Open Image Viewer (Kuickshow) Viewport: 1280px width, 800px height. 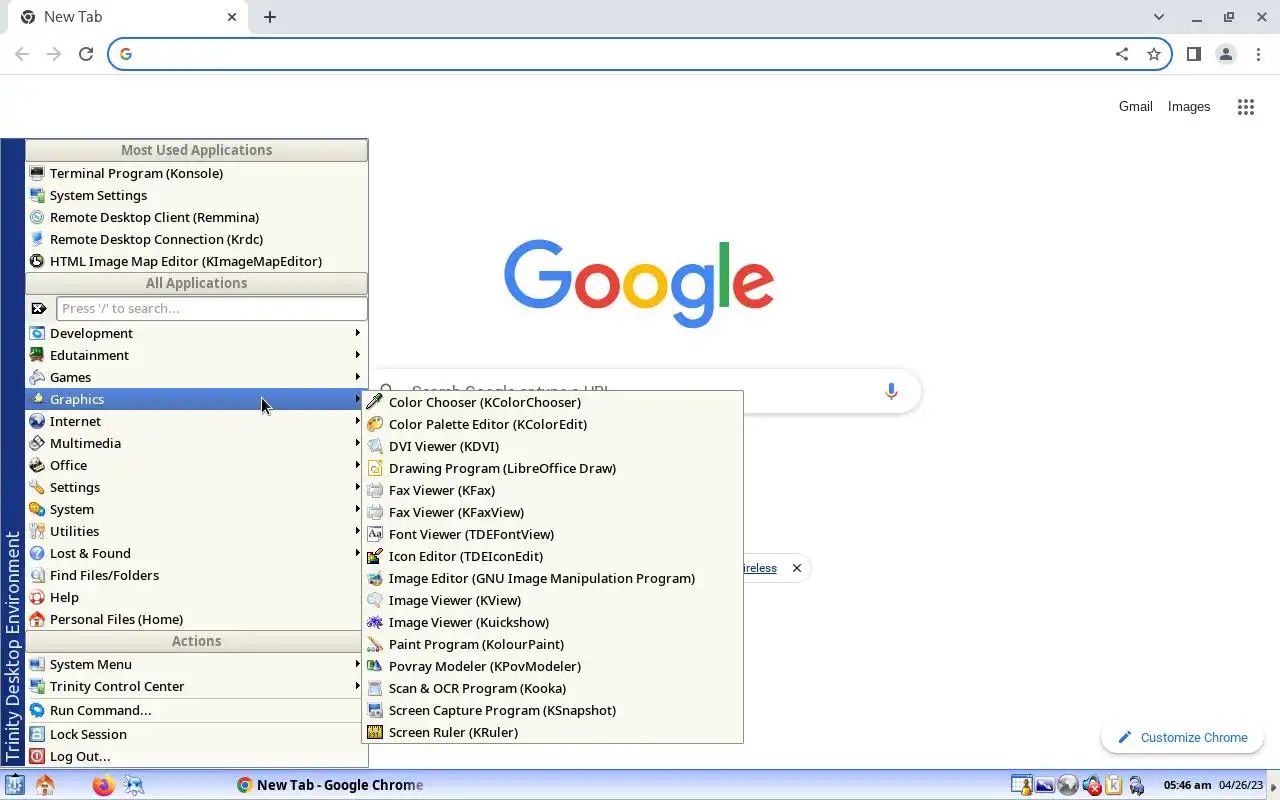(x=552, y=622)
